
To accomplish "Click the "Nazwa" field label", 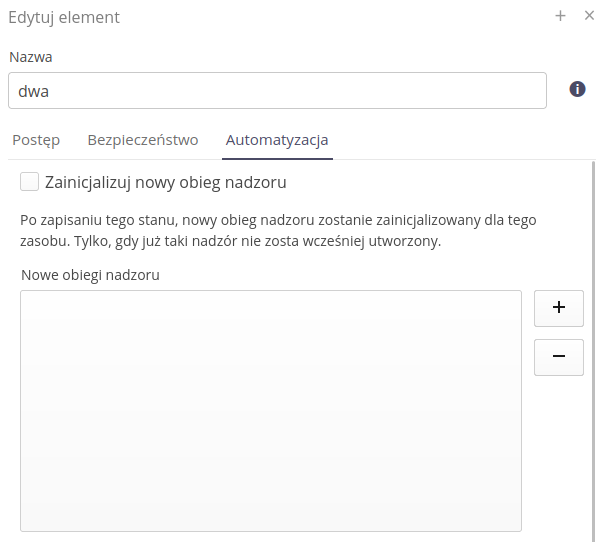I will (30, 58).
